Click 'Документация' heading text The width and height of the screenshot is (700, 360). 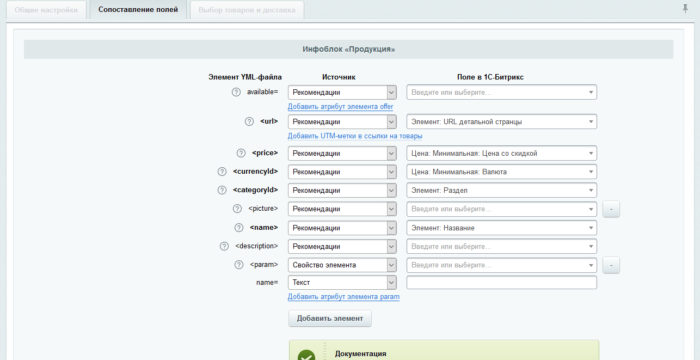[360, 354]
